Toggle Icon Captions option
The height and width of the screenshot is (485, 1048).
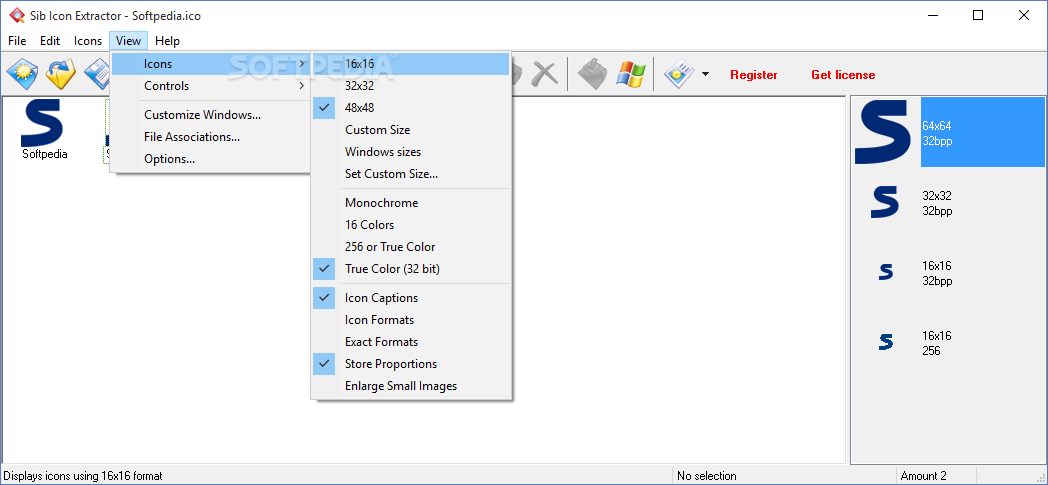(x=411, y=297)
